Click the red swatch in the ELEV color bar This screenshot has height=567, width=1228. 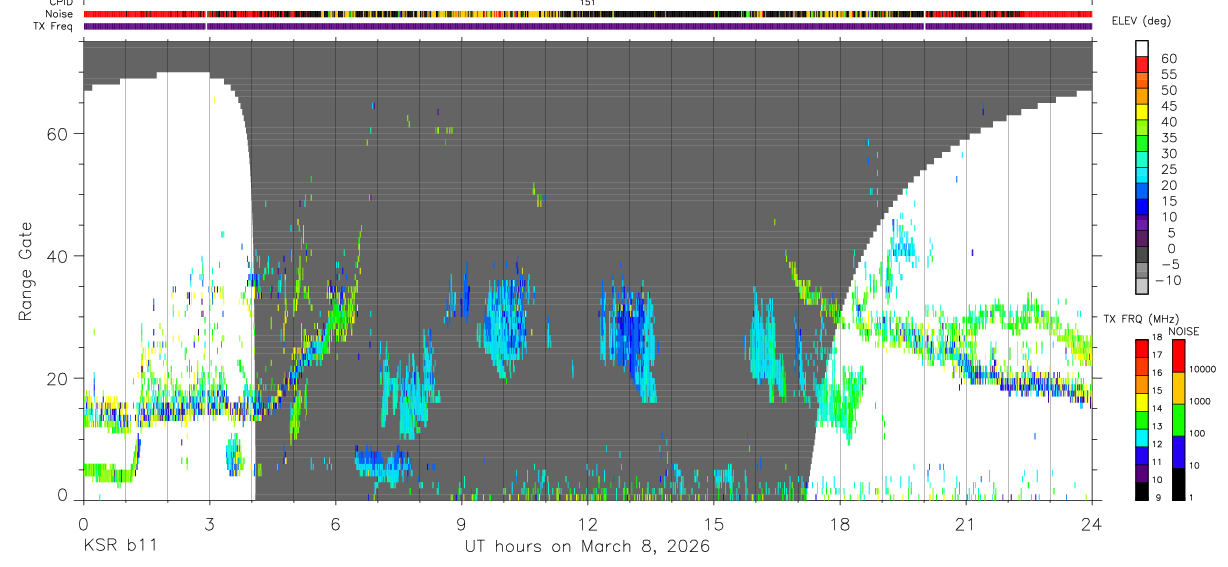tap(1142, 64)
